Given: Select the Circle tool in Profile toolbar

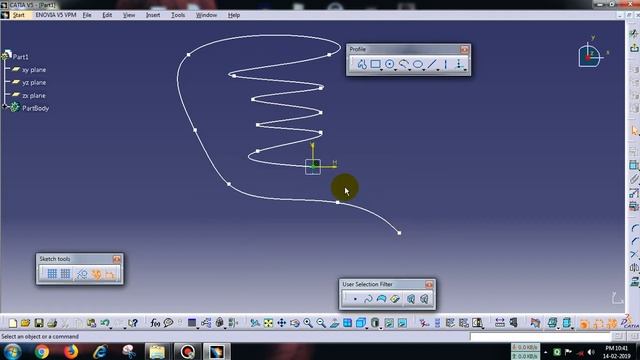Looking at the screenshot, I should coord(390,64).
